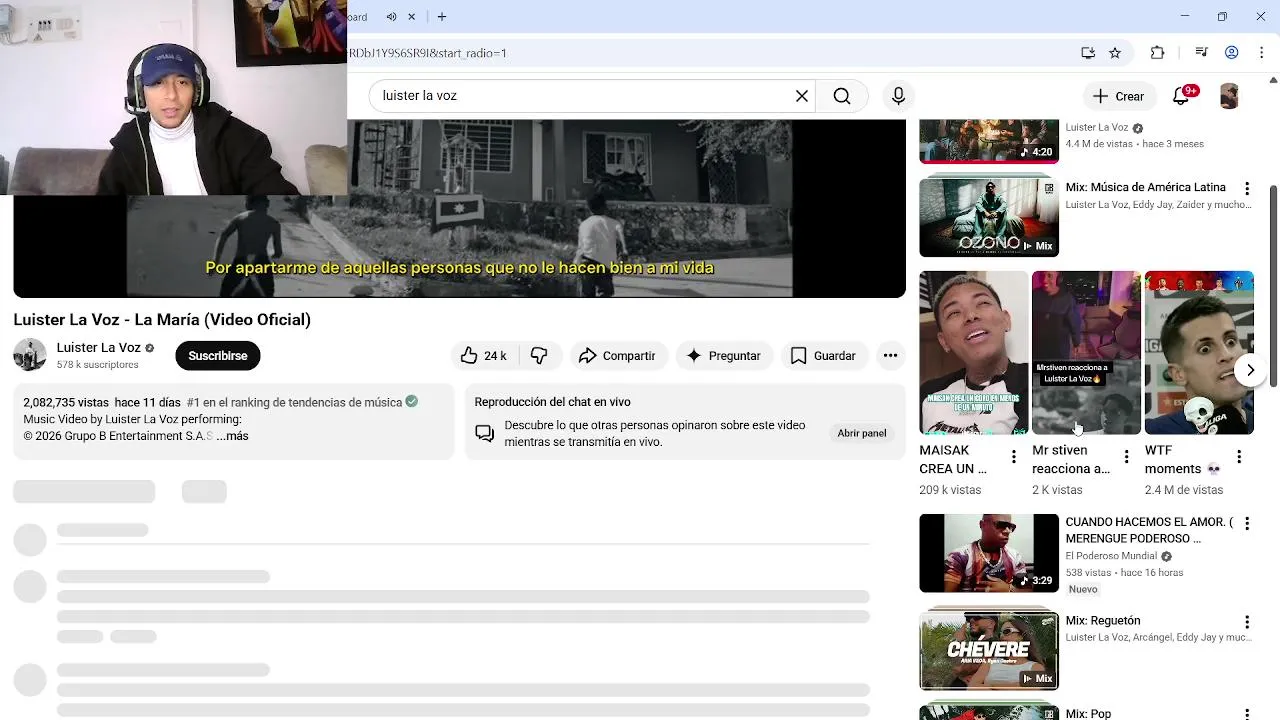The height and width of the screenshot is (720, 1280).
Task: Open a new browser tab with plus
Action: click(x=441, y=16)
